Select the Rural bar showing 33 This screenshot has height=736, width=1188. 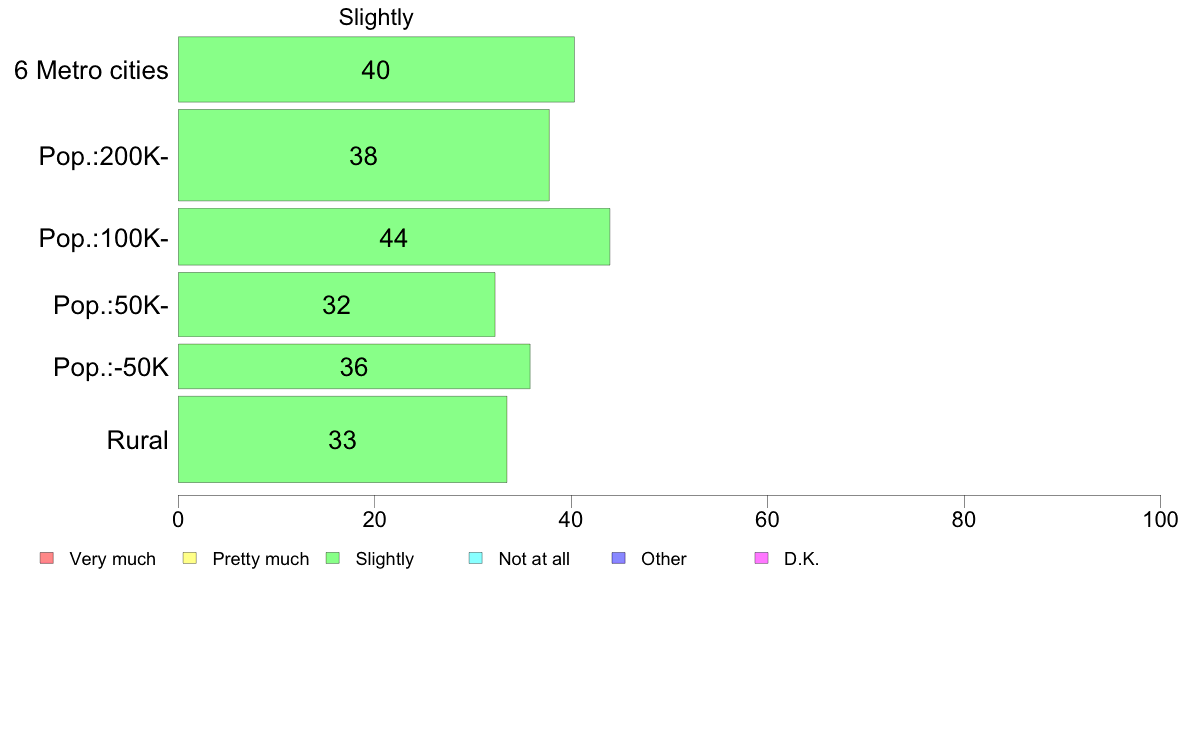(342, 440)
